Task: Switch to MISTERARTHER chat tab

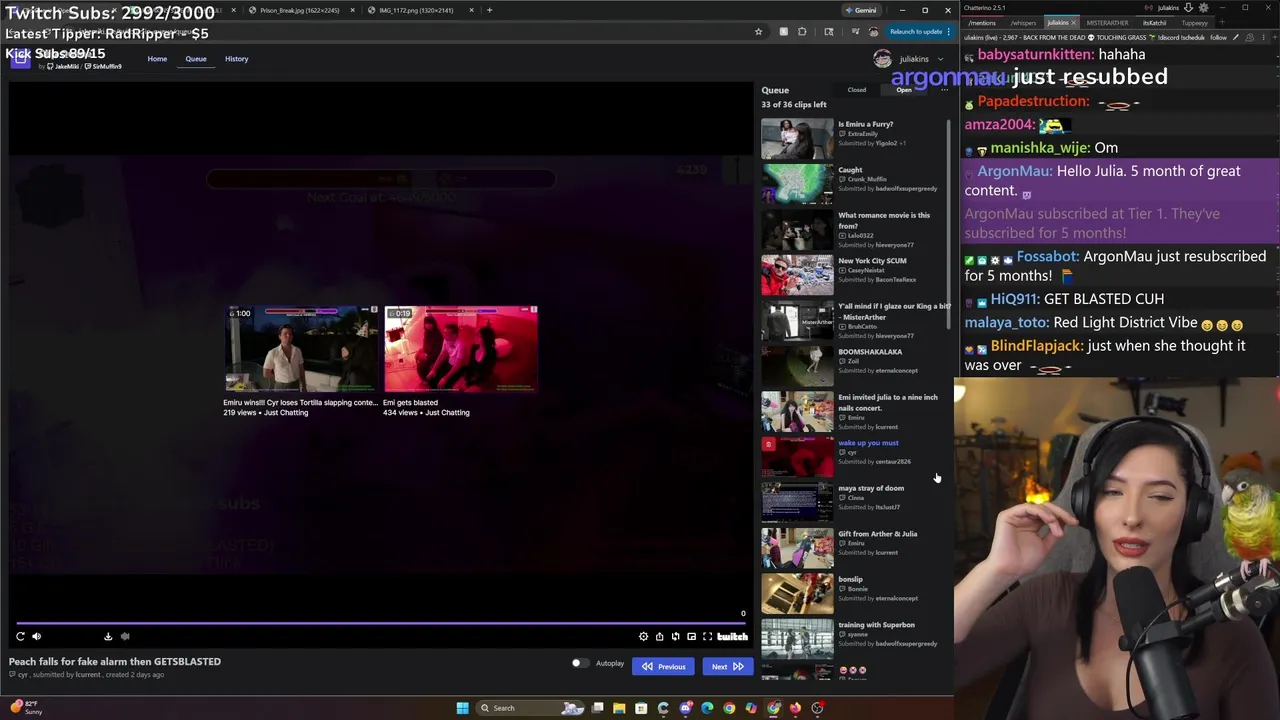Action: coord(1107,22)
